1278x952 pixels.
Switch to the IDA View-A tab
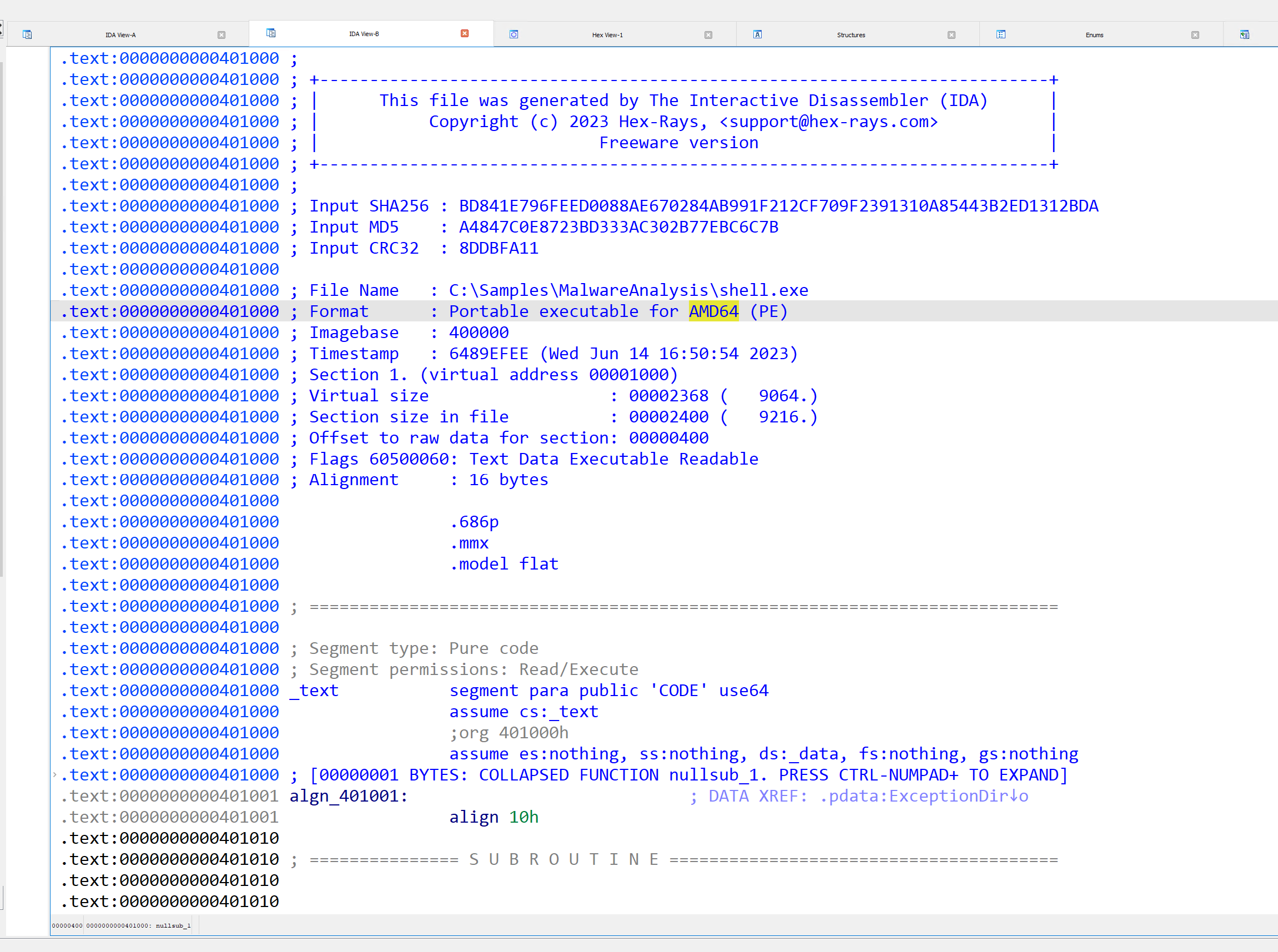coord(120,35)
